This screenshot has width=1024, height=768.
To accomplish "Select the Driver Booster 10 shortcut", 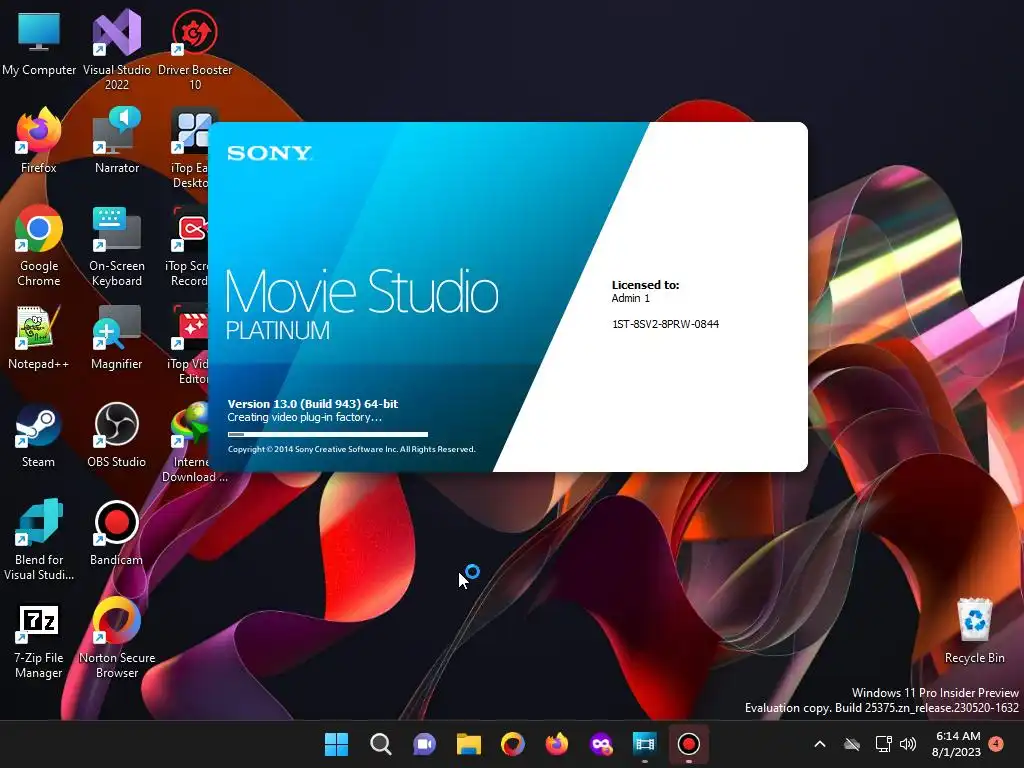I will click(195, 49).
